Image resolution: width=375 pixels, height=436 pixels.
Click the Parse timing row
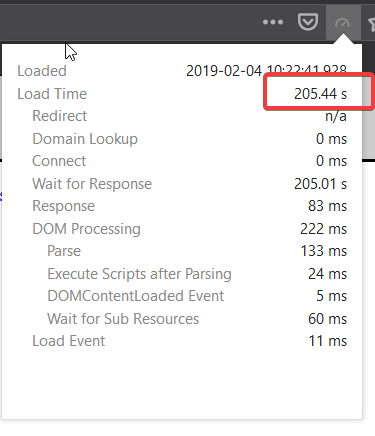click(x=197, y=251)
